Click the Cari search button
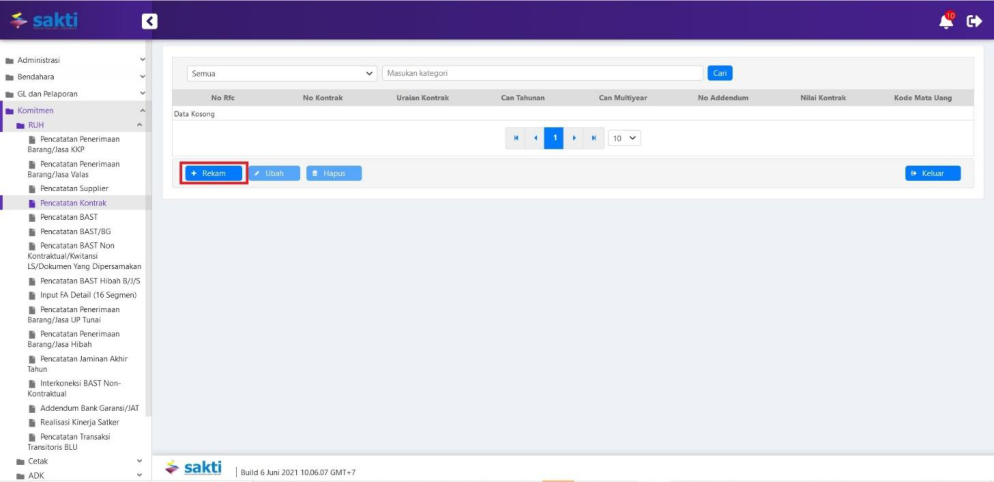 click(720, 73)
